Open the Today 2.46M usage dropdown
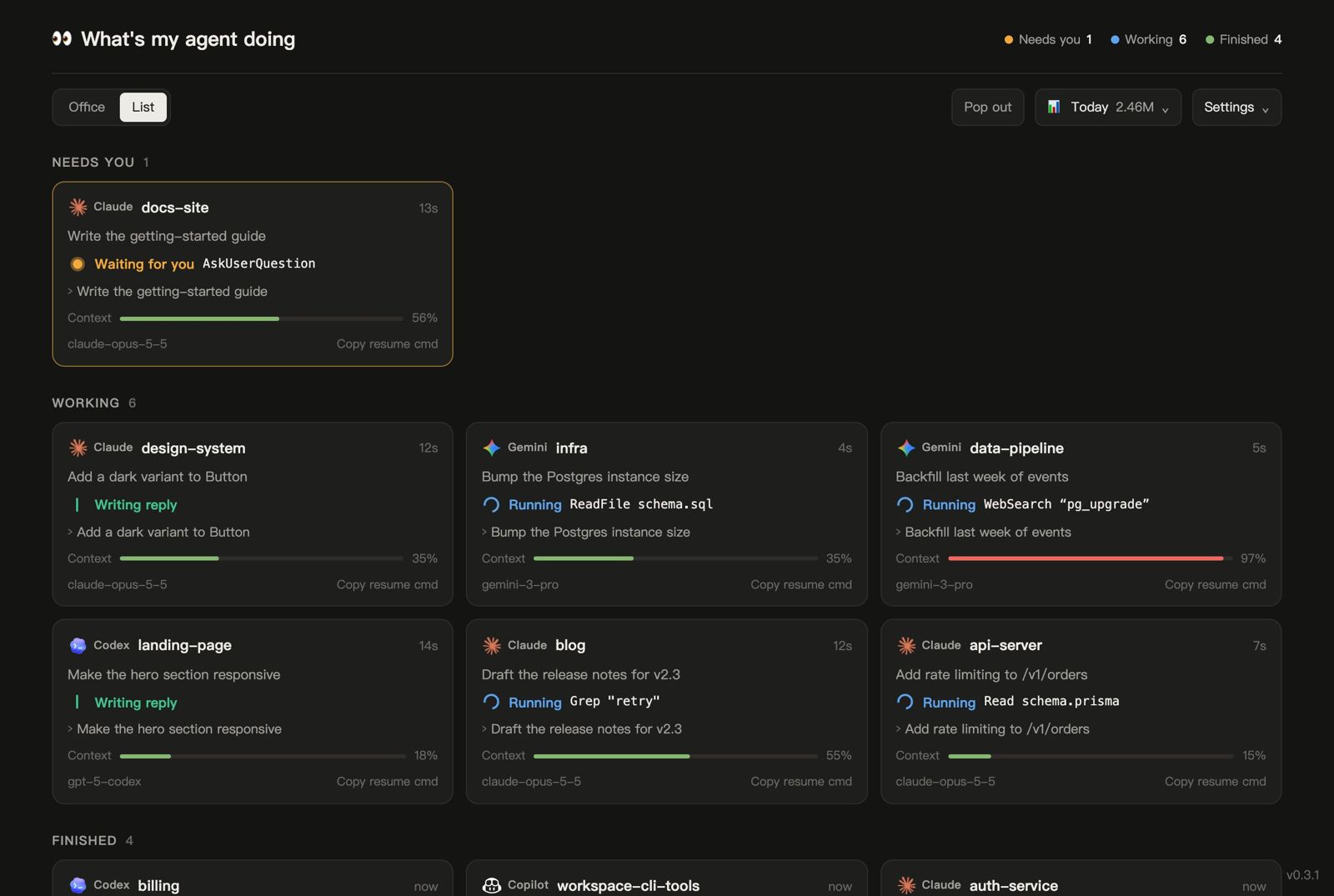Screen dimensions: 1334x896 pos(1108,107)
